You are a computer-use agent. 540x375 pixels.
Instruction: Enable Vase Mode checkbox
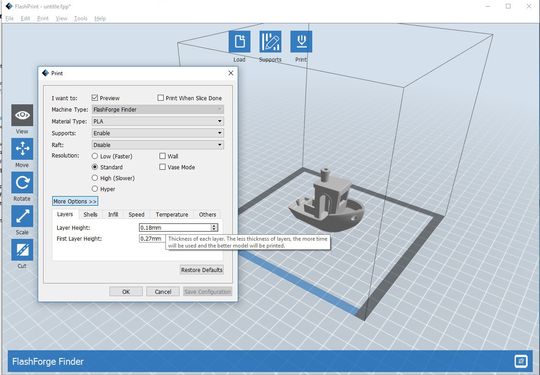(x=163, y=167)
